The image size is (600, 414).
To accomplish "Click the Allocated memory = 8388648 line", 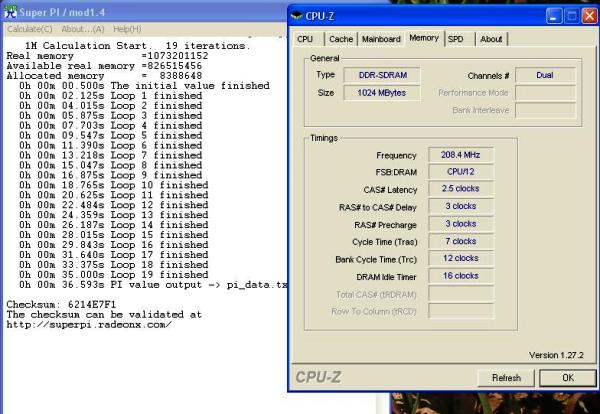I will [x=104, y=76].
